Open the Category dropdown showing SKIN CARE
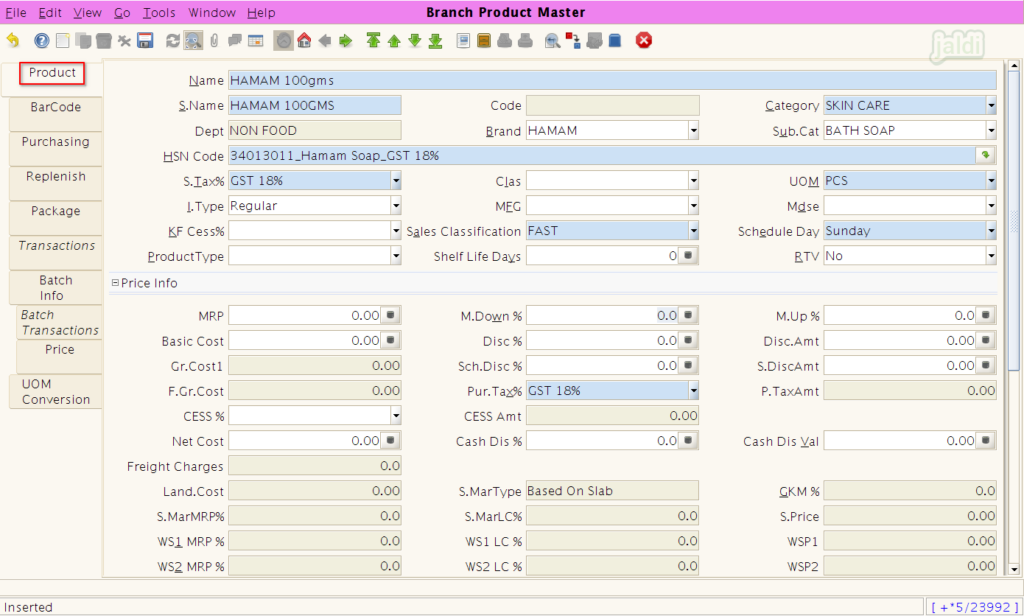The height and width of the screenshot is (616, 1024). click(x=991, y=105)
